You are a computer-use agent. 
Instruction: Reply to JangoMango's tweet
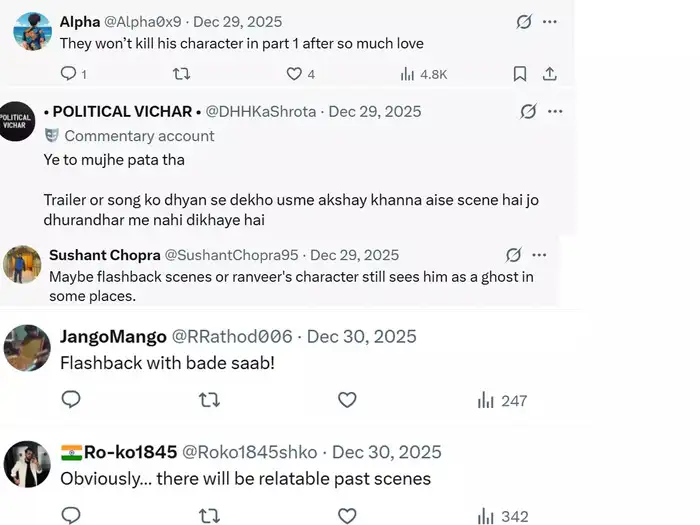pos(71,400)
